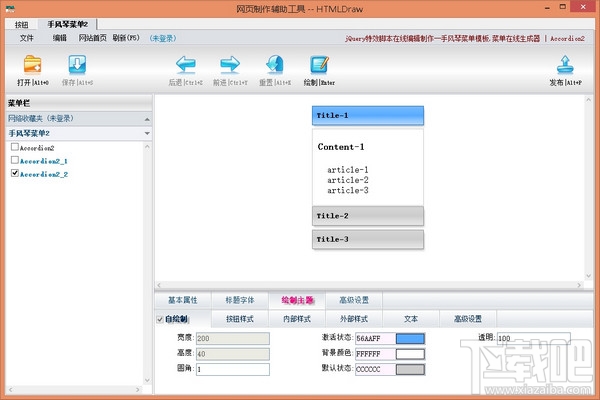Collapse the 手风琴菜单2 section arrow
The image size is (600, 400).
pos(147,134)
